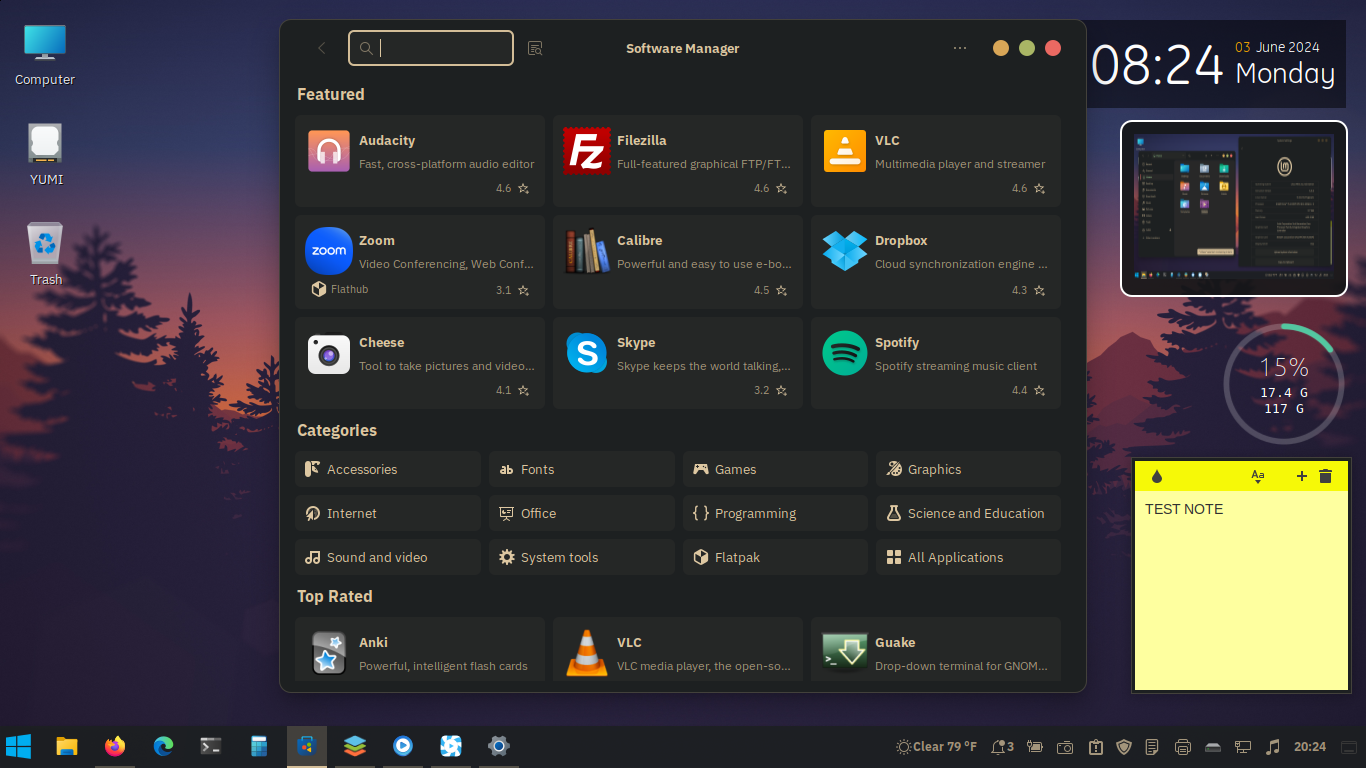The image size is (1366, 768).
Task: Open the Cheese camera app entry
Action: coord(420,363)
